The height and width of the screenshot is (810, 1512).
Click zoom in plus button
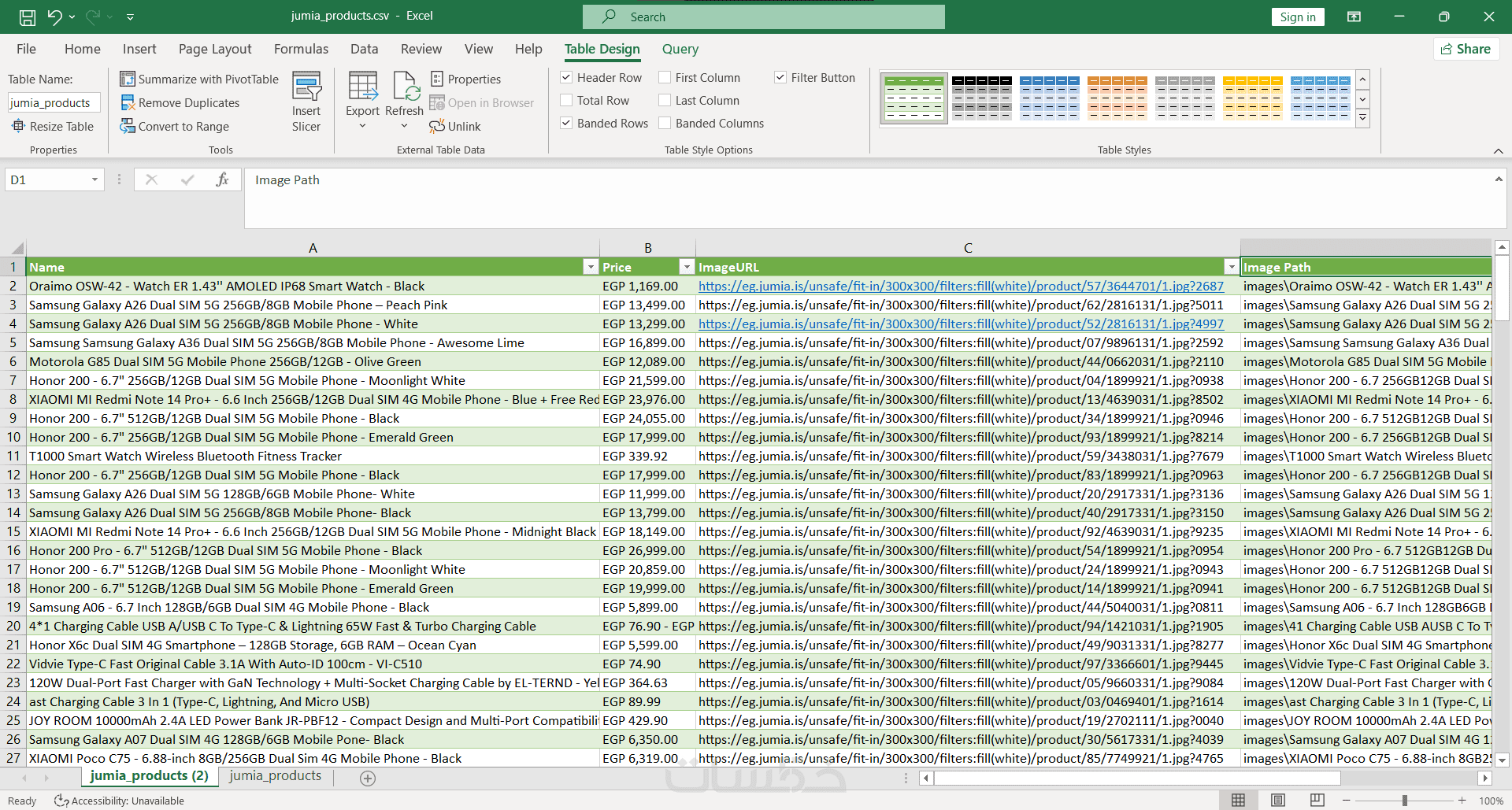point(1462,801)
